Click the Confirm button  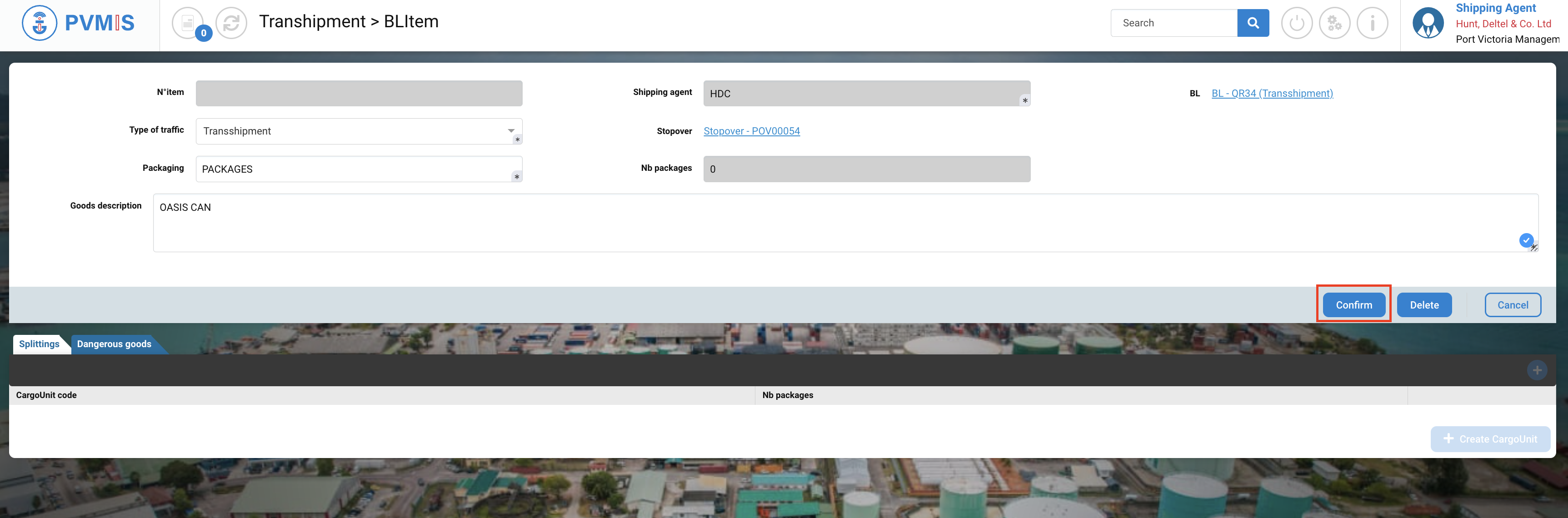click(1353, 305)
